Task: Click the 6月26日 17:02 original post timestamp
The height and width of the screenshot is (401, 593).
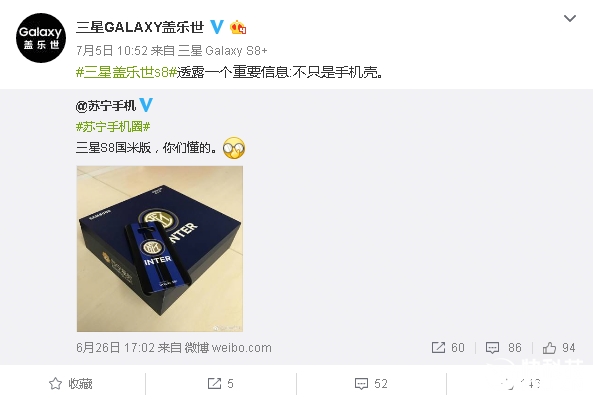Action: pyautogui.click(x=115, y=348)
